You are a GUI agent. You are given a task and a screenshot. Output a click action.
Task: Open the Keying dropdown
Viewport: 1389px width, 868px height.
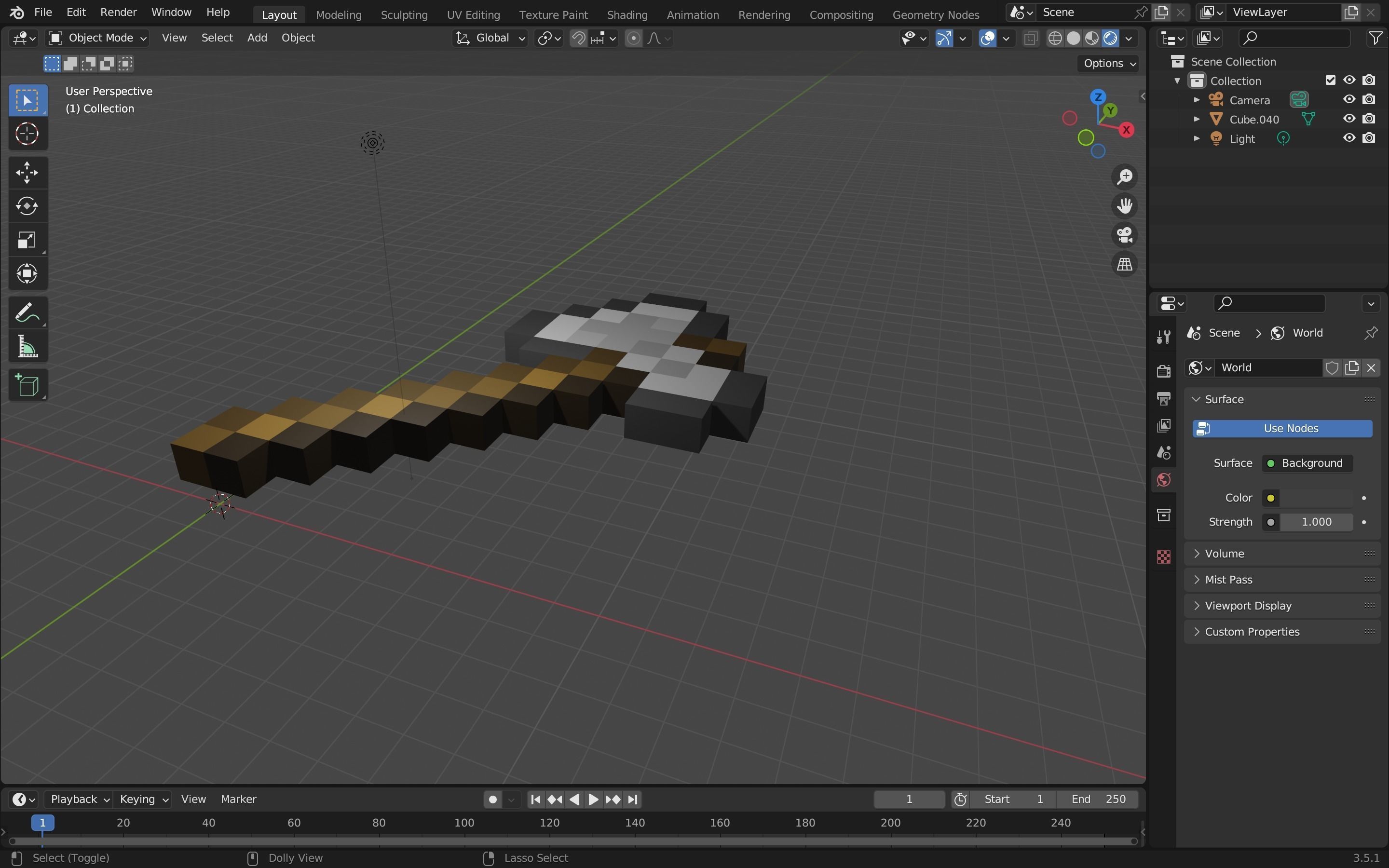coord(144,799)
